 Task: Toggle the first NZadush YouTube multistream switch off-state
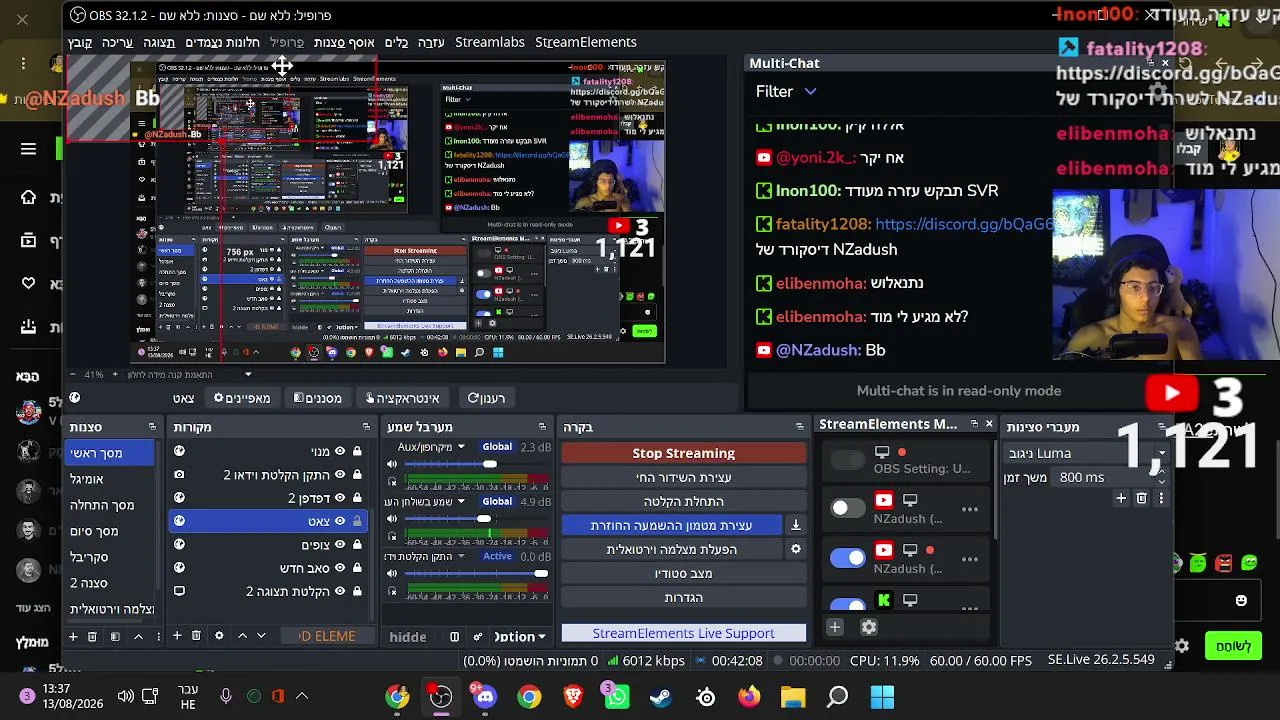click(x=847, y=508)
